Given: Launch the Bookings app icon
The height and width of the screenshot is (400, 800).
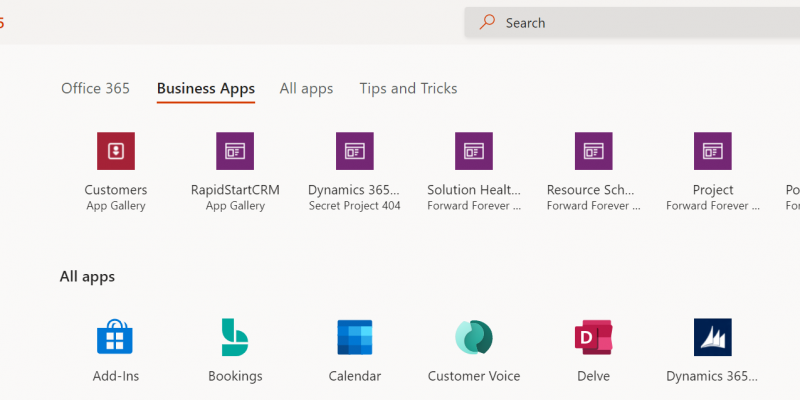Looking at the screenshot, I should (235, 337).
